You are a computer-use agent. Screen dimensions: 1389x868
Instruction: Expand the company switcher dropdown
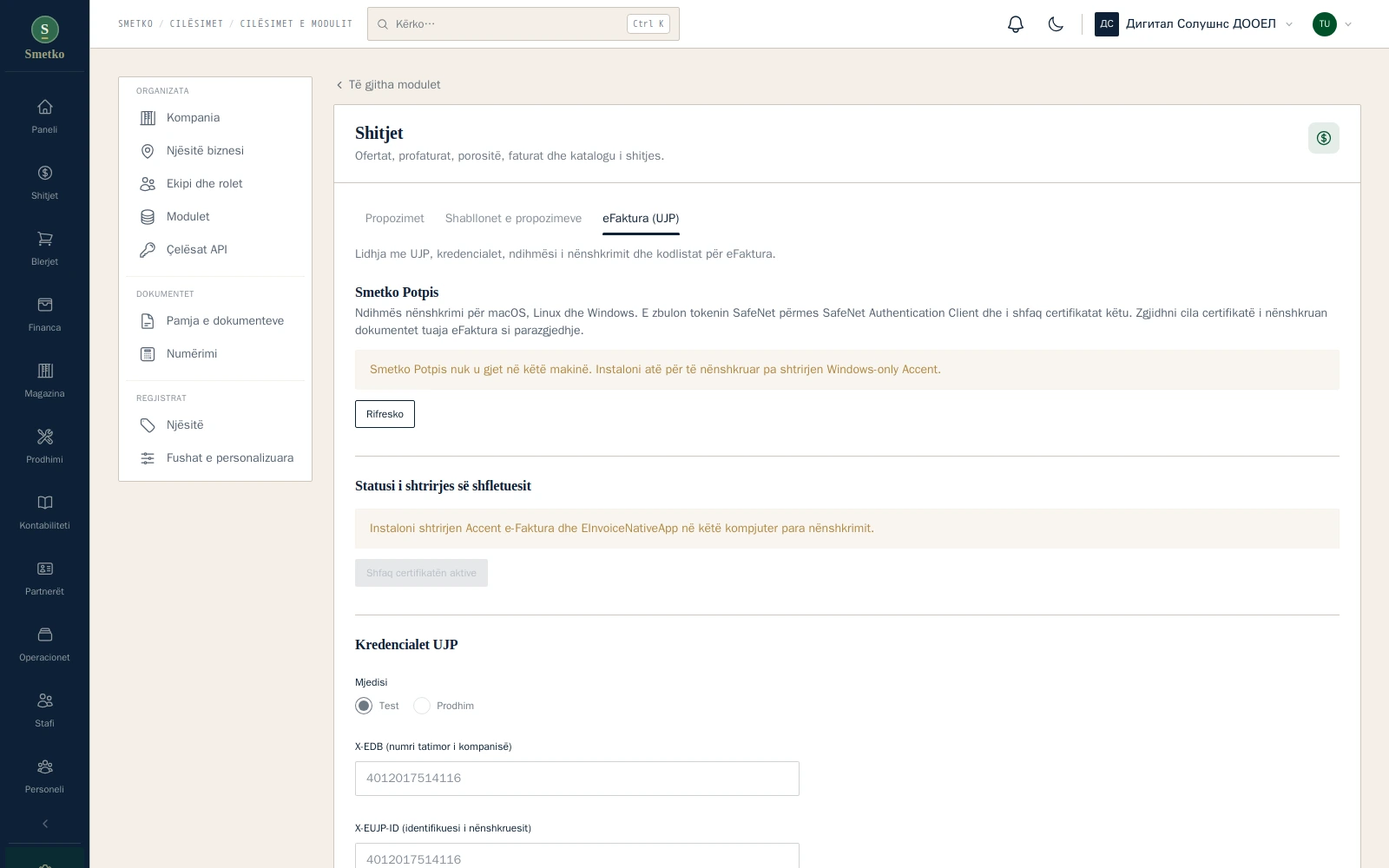coord(1195,24)
